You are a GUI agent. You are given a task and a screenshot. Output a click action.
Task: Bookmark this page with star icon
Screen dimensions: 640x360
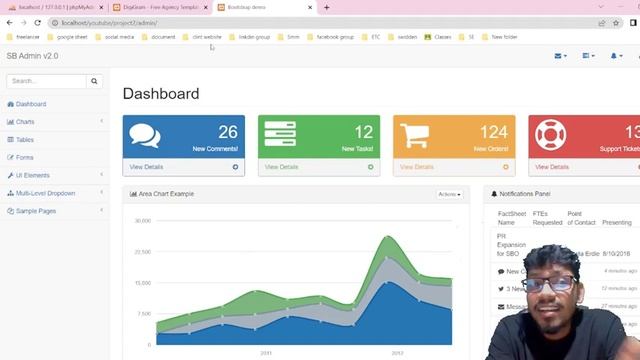[x=616, y=23]
